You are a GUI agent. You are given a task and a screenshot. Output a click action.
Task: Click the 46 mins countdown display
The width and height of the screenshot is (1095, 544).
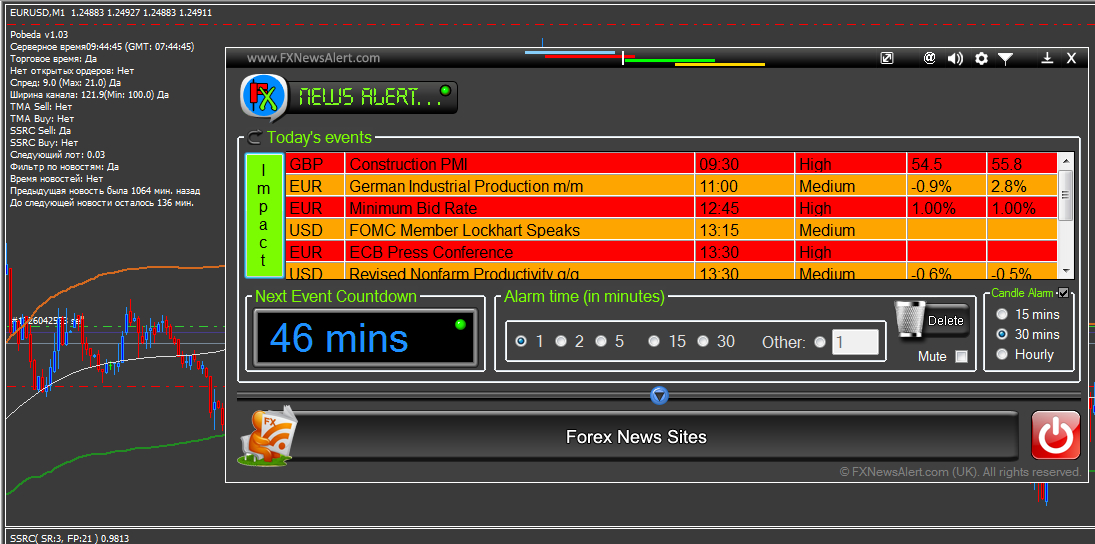[365, 338]
